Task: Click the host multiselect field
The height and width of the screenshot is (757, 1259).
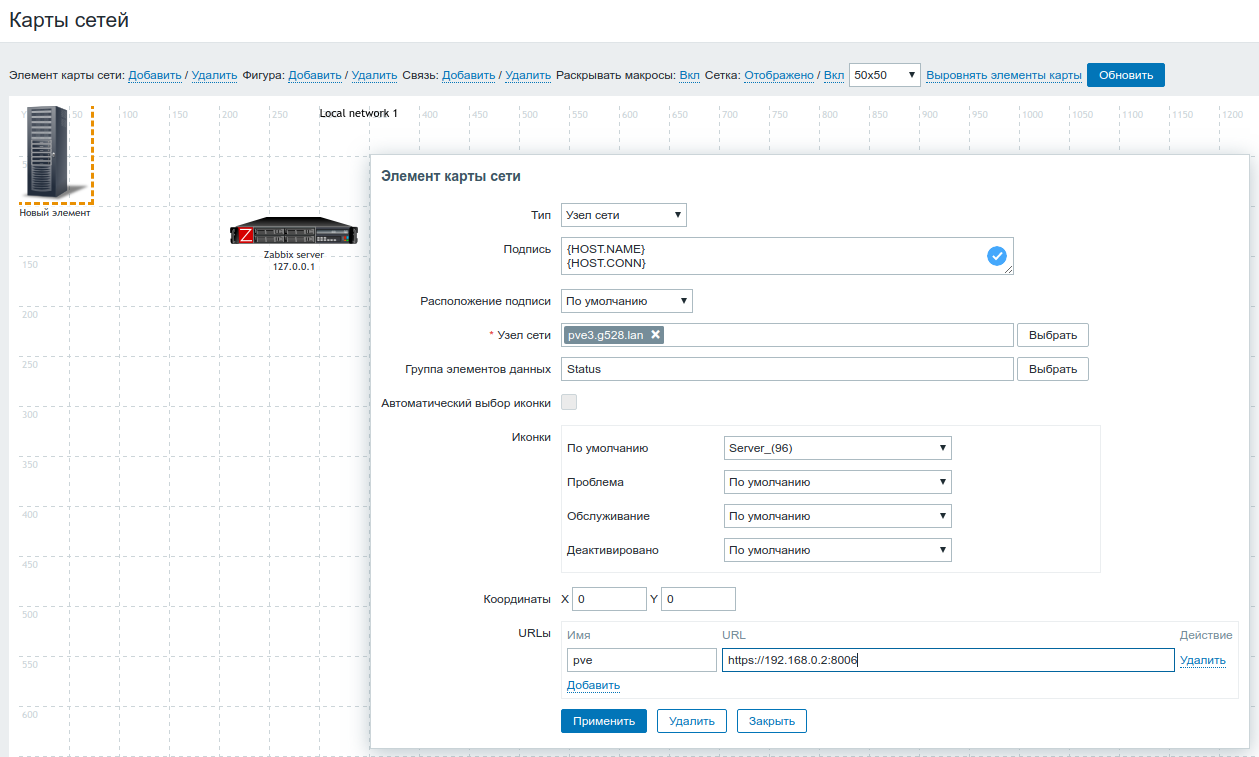Action: 787,335
